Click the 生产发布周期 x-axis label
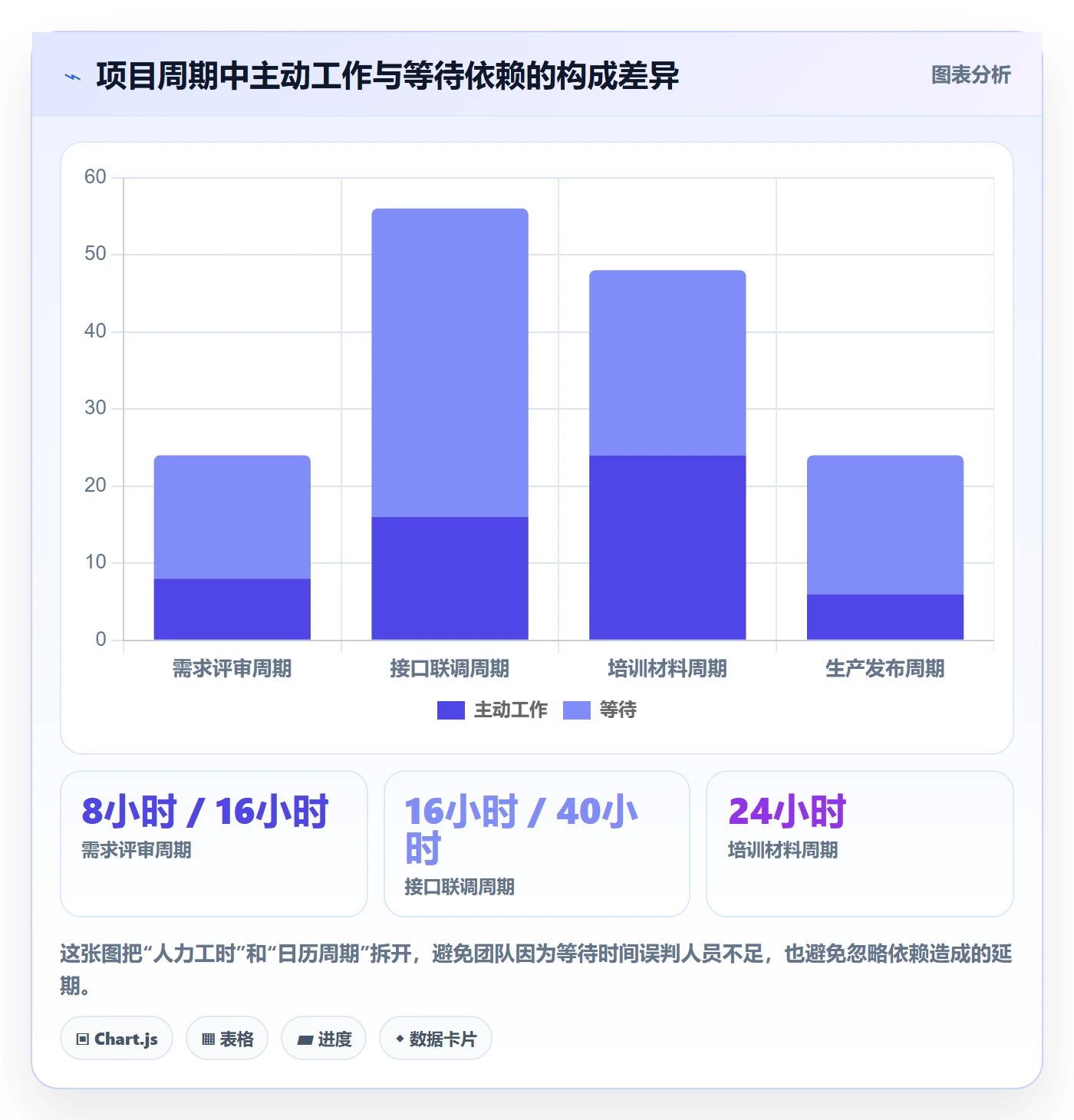This screenshot has height=1120, width=1074. pos(885,669)
